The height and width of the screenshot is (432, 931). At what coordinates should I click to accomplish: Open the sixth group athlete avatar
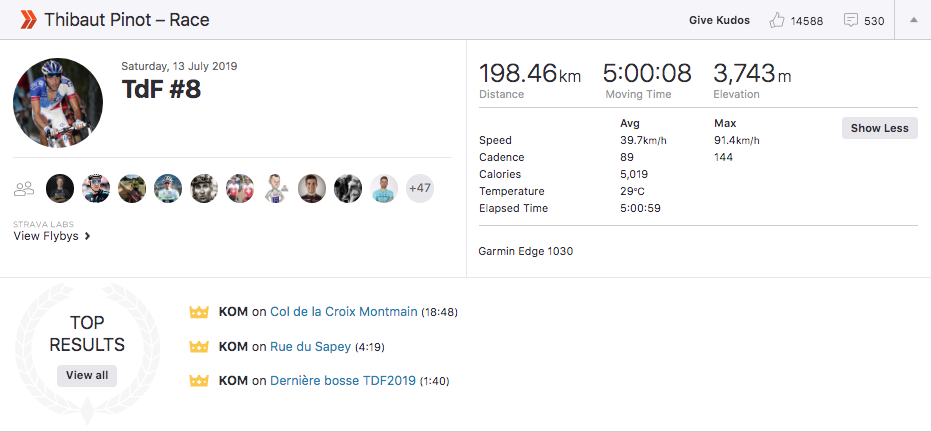240,189
